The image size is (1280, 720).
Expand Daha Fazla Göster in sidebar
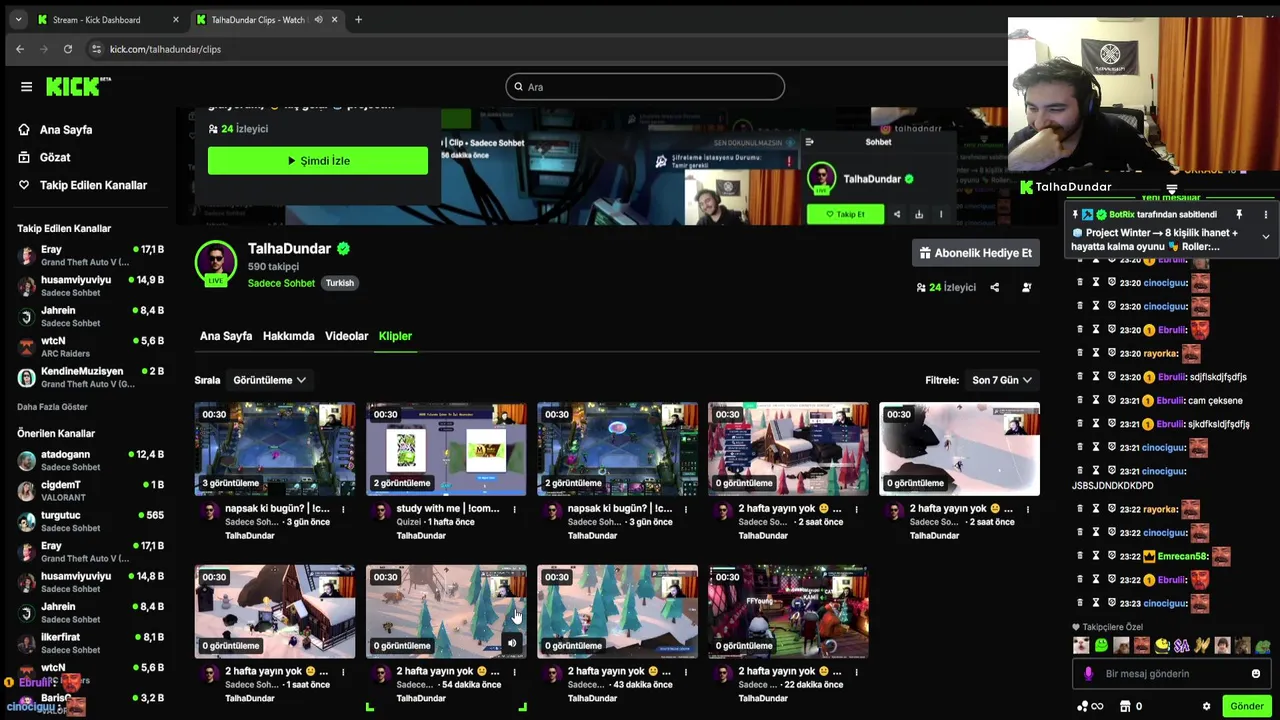[x=52, y=407]
